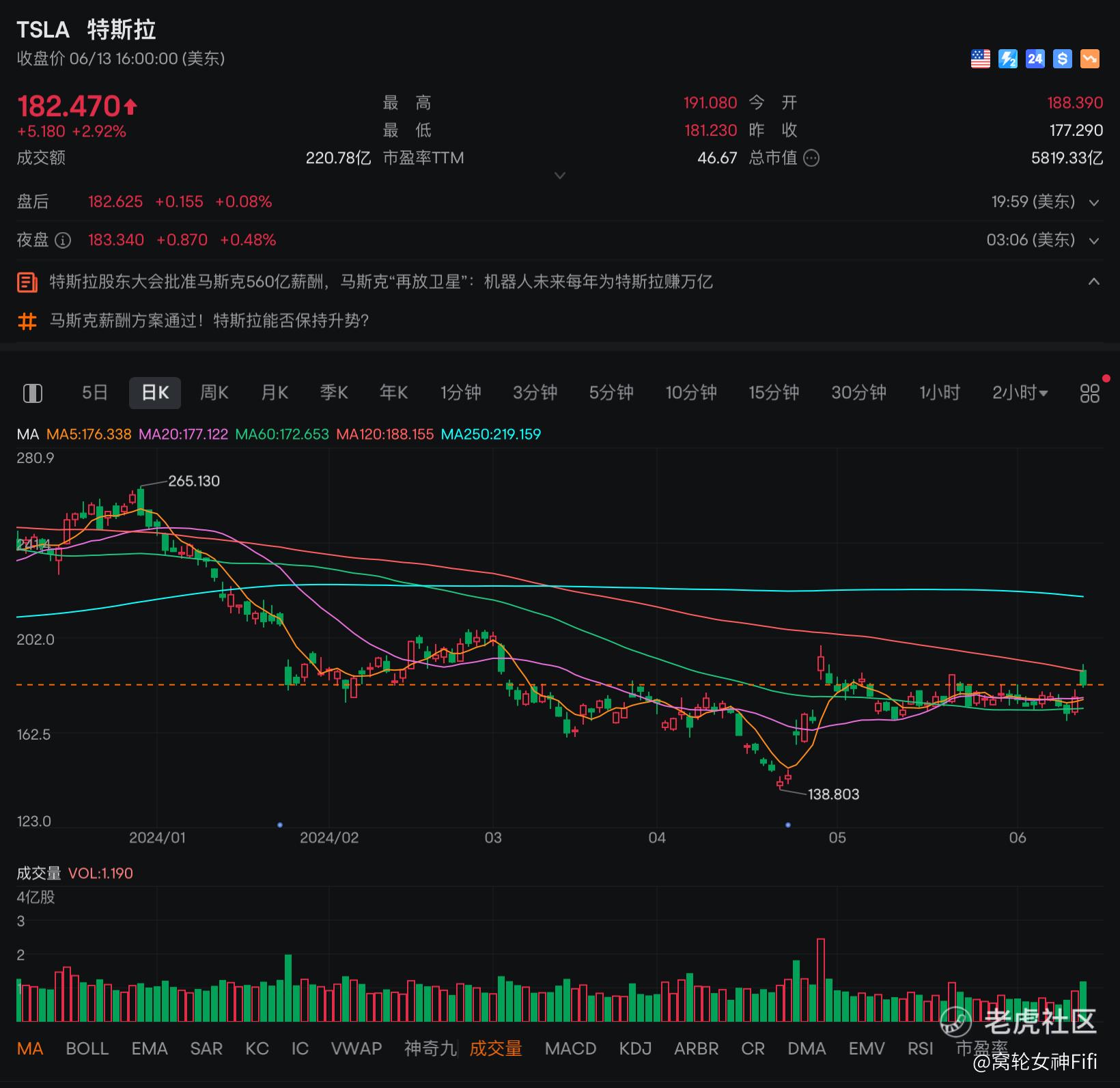
Task: Click the 265.130 high price marker
Action: (x=194, y=481)
